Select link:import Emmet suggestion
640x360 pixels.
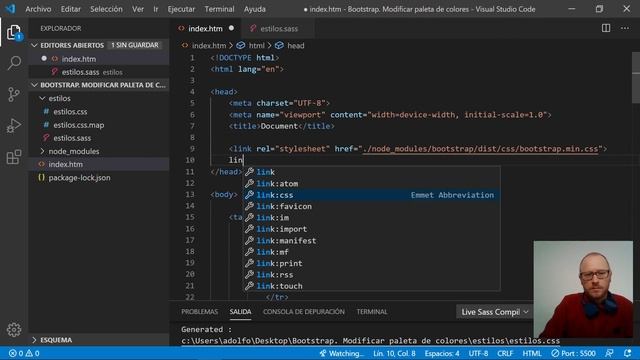pos(371,229)
